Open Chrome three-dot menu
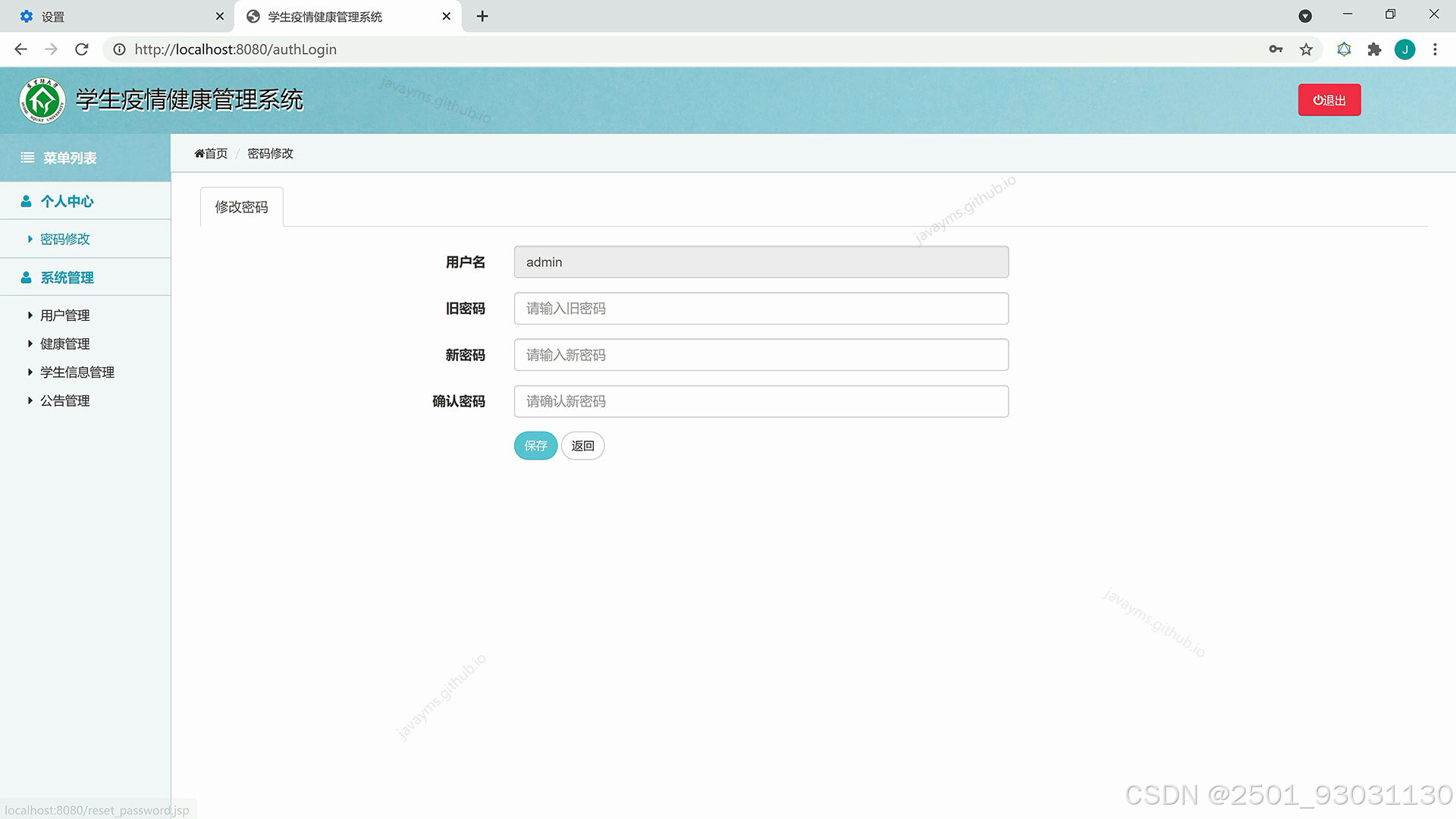The image size is (1456, 819). pyautogui.click(x=1435, y=49)
